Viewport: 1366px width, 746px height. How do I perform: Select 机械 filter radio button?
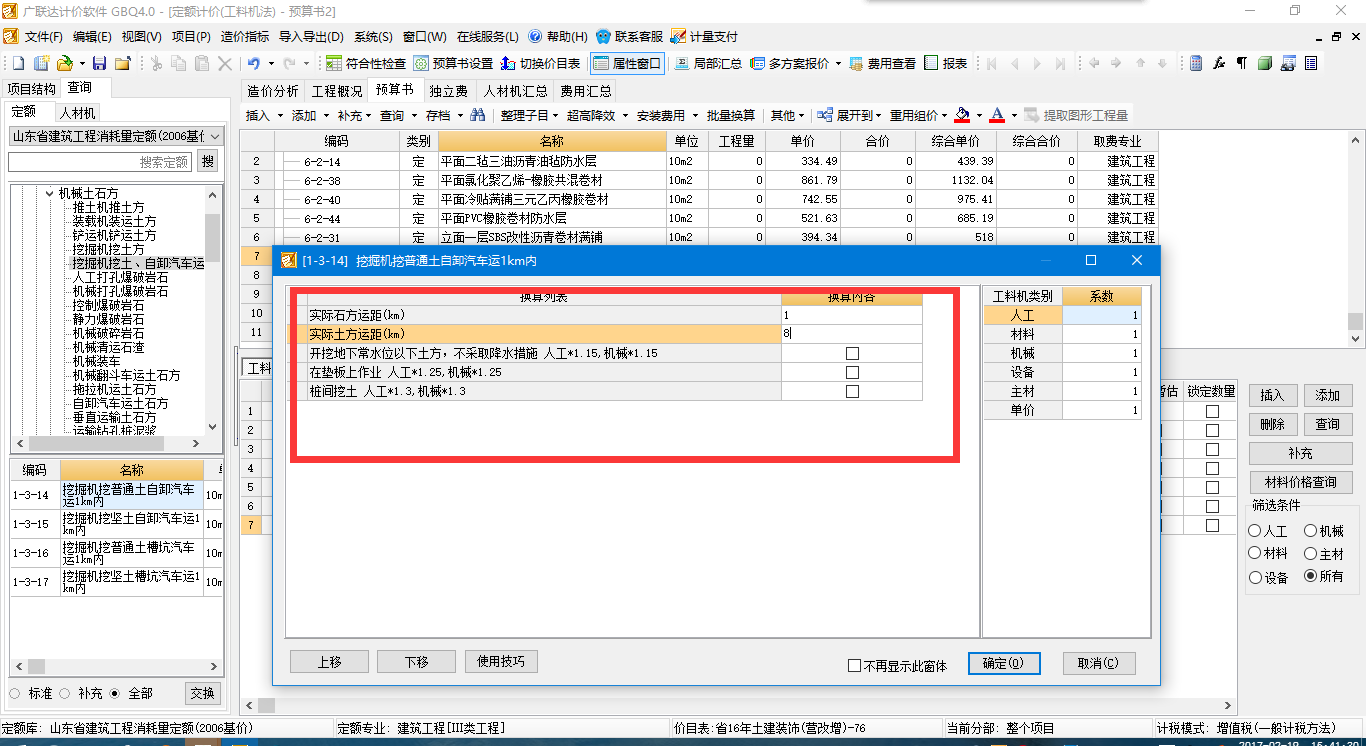1311,531
